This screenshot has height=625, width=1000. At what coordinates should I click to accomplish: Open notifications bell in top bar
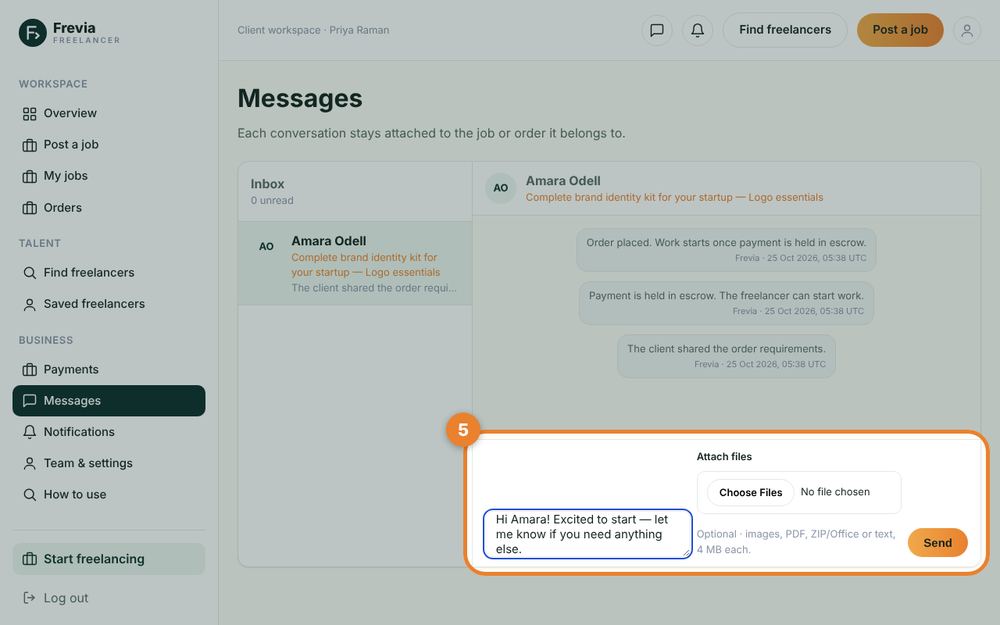698,30
